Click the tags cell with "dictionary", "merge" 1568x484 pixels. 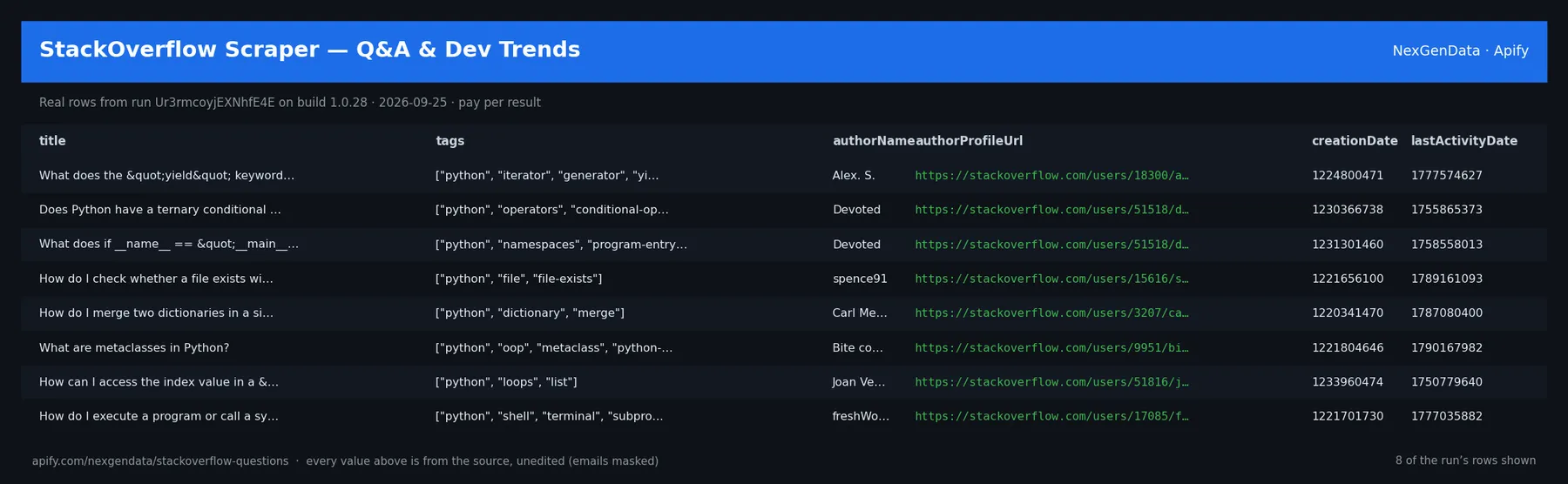tap(530, 313)
